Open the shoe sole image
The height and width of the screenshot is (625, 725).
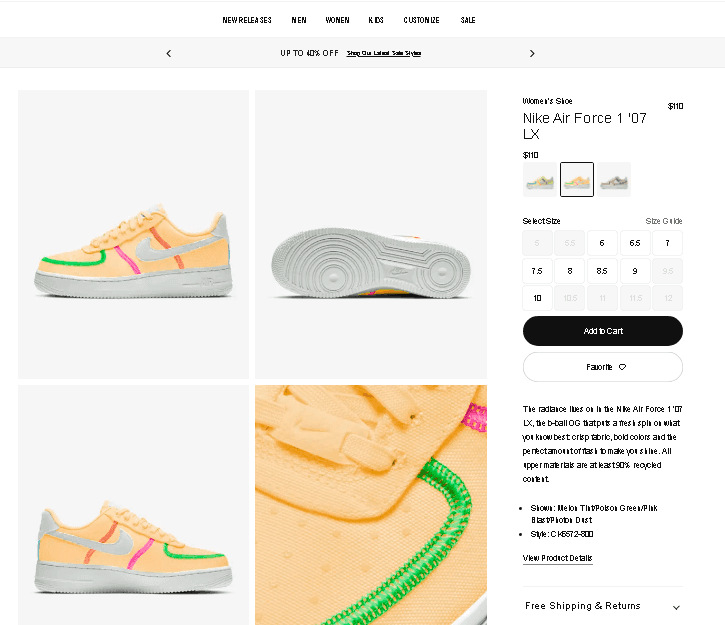tap(370, 234)
